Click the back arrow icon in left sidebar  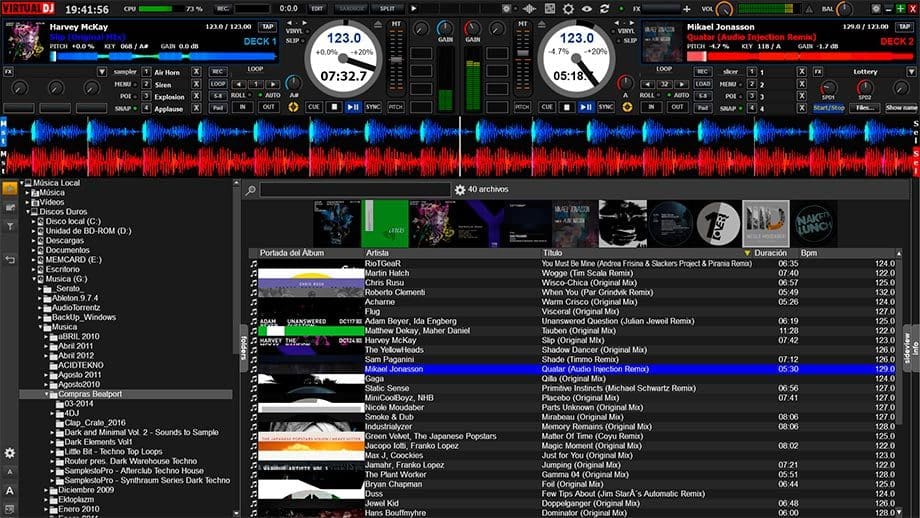(10, 259)
